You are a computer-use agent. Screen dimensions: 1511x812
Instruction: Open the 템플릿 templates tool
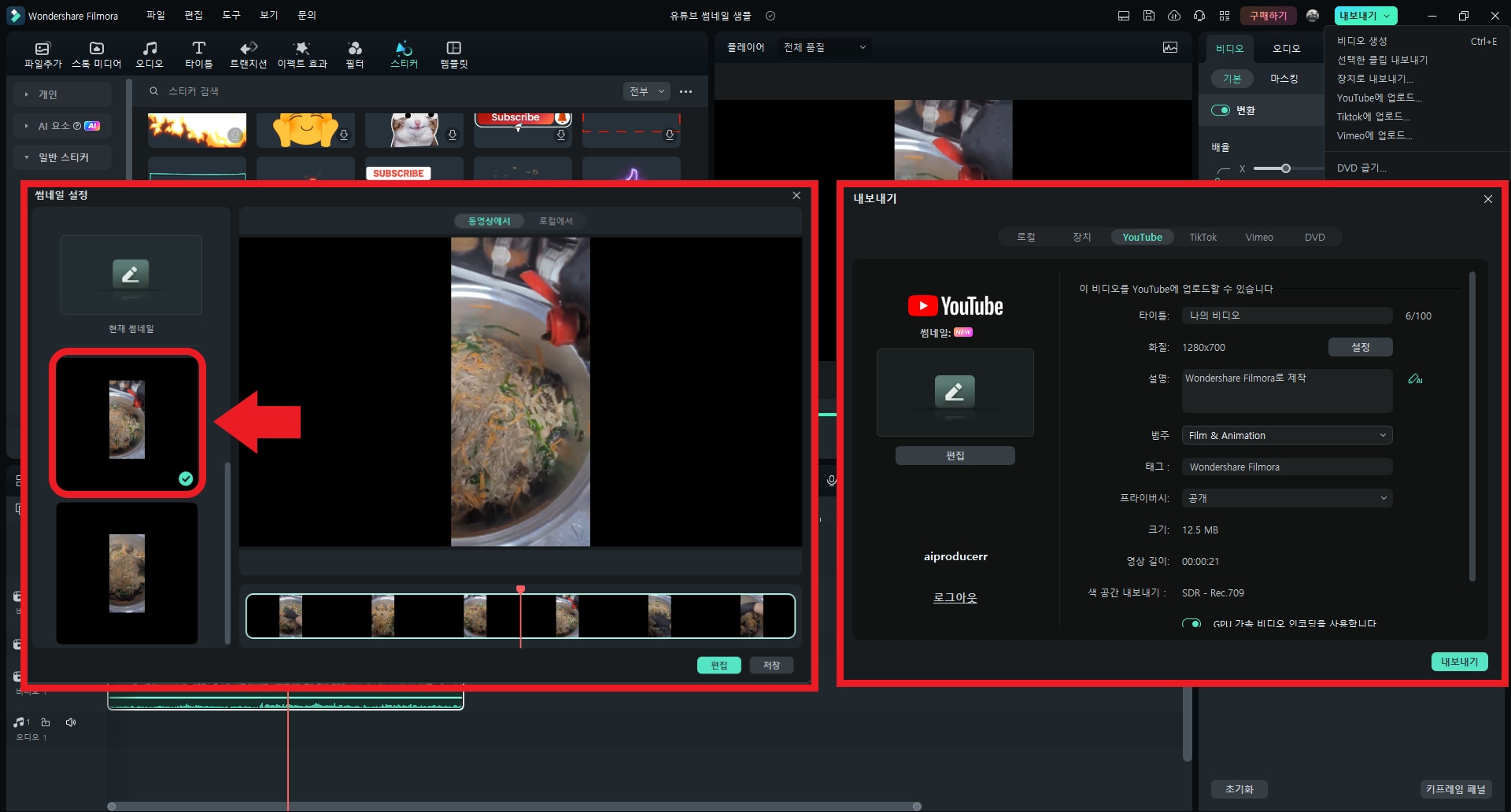pos(454,55)
